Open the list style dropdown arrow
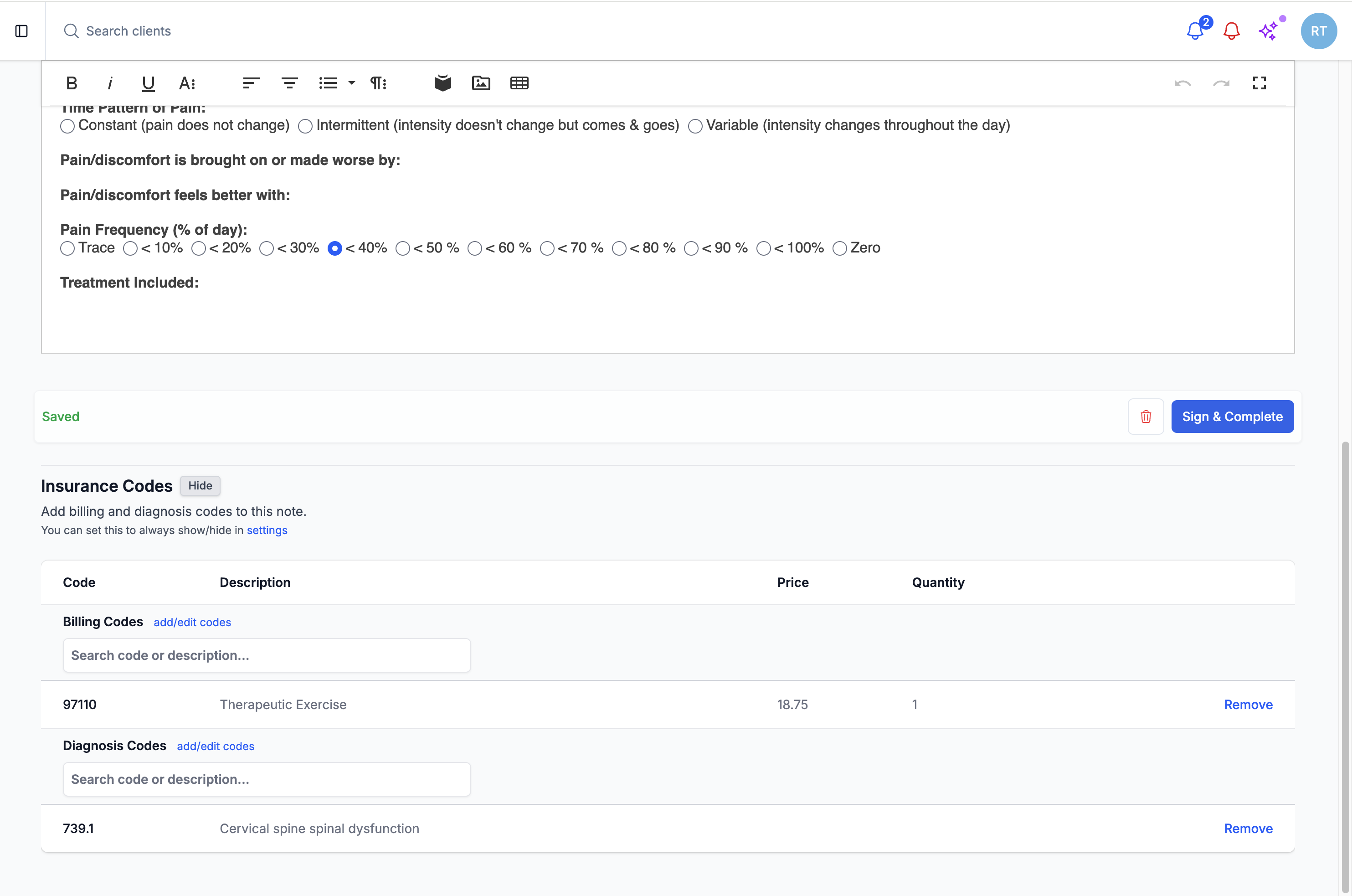Image resolution: width=1352 pixels, height=896 pixels. click(352, 83)
